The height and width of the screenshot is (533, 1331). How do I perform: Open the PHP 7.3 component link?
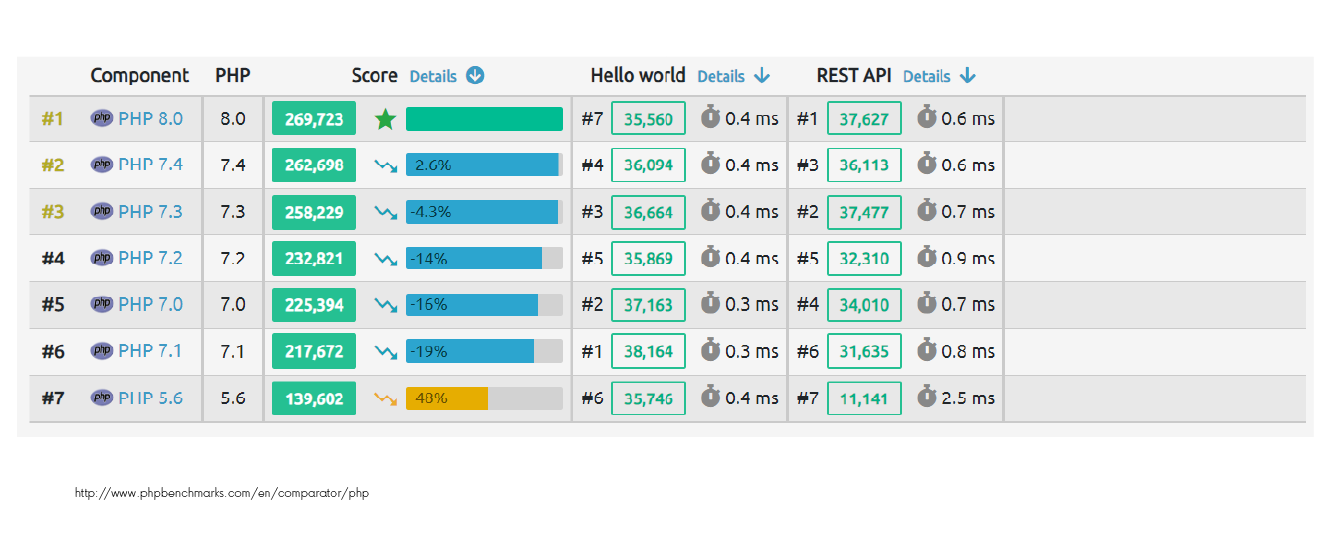[151, 211]
